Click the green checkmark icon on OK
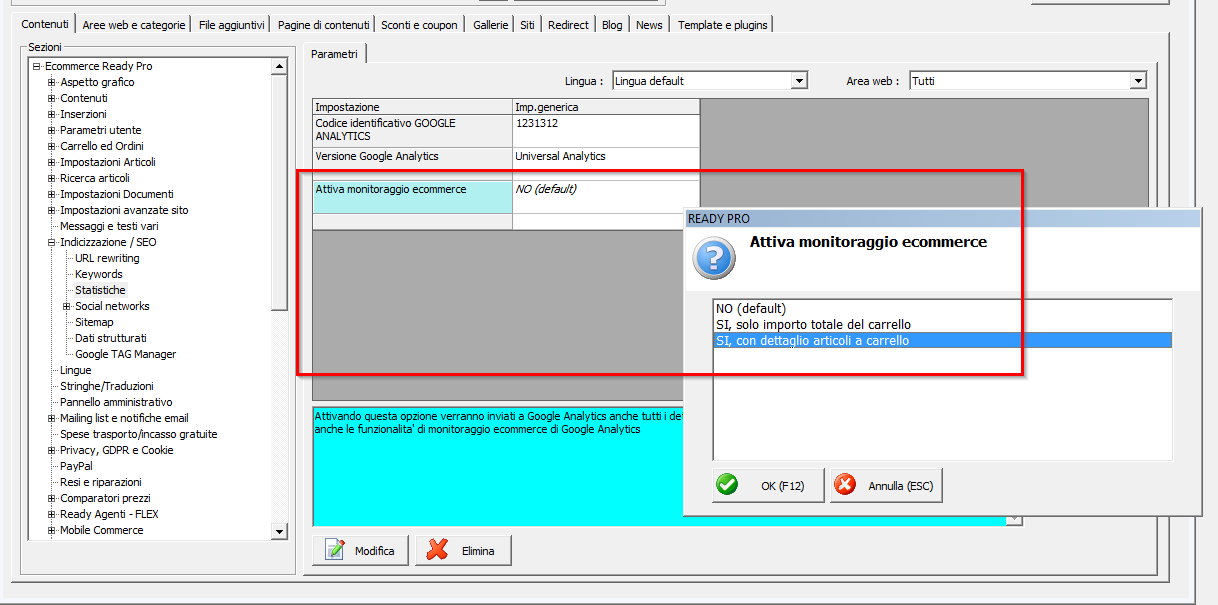Viewport: 1218px width, 605px height. click(727, 485)
